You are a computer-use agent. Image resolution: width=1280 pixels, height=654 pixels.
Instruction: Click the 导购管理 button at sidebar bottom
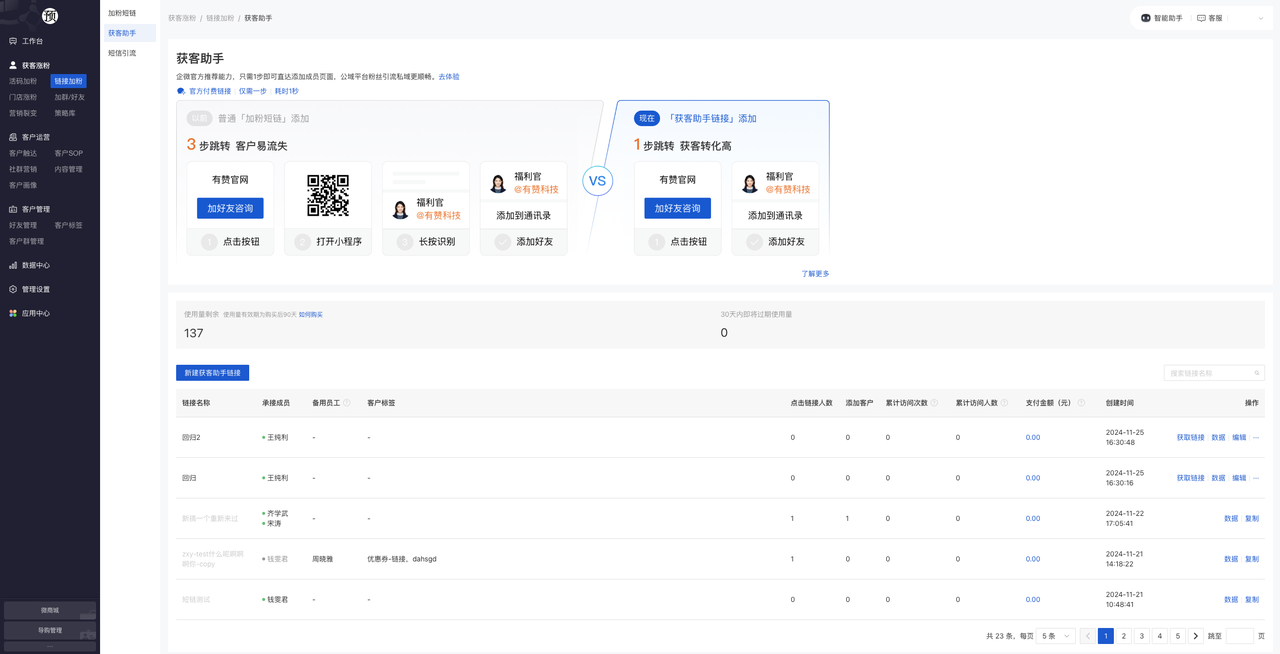point(50,630)
